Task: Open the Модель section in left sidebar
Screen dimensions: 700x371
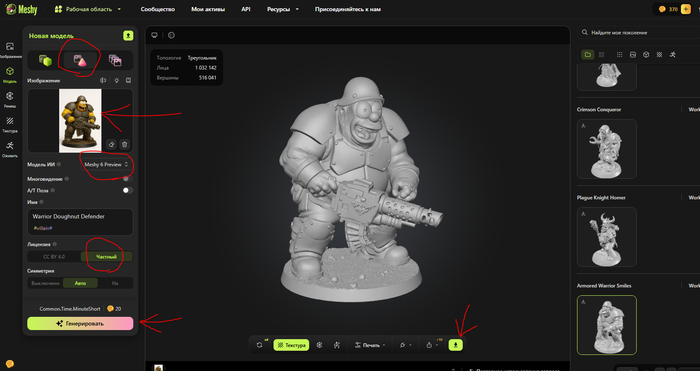Action: (x=10, y=75)
